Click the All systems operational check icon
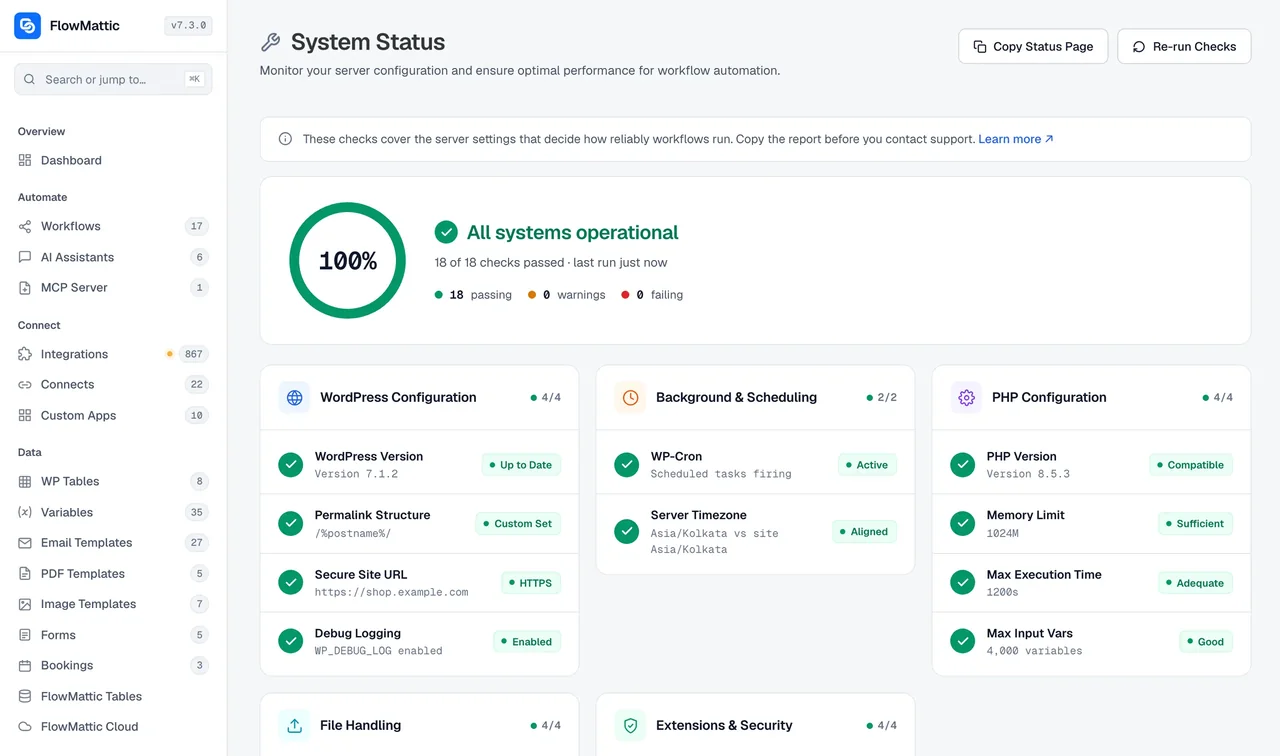The width and height of the screenshot is (1280, 756). tap(446, 232)
